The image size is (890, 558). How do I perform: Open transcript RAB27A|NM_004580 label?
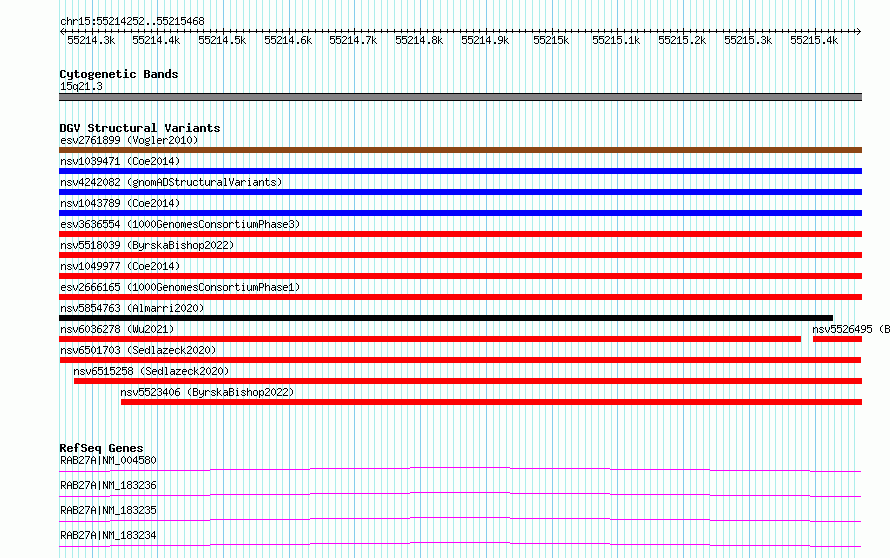(x=108, y=460)
